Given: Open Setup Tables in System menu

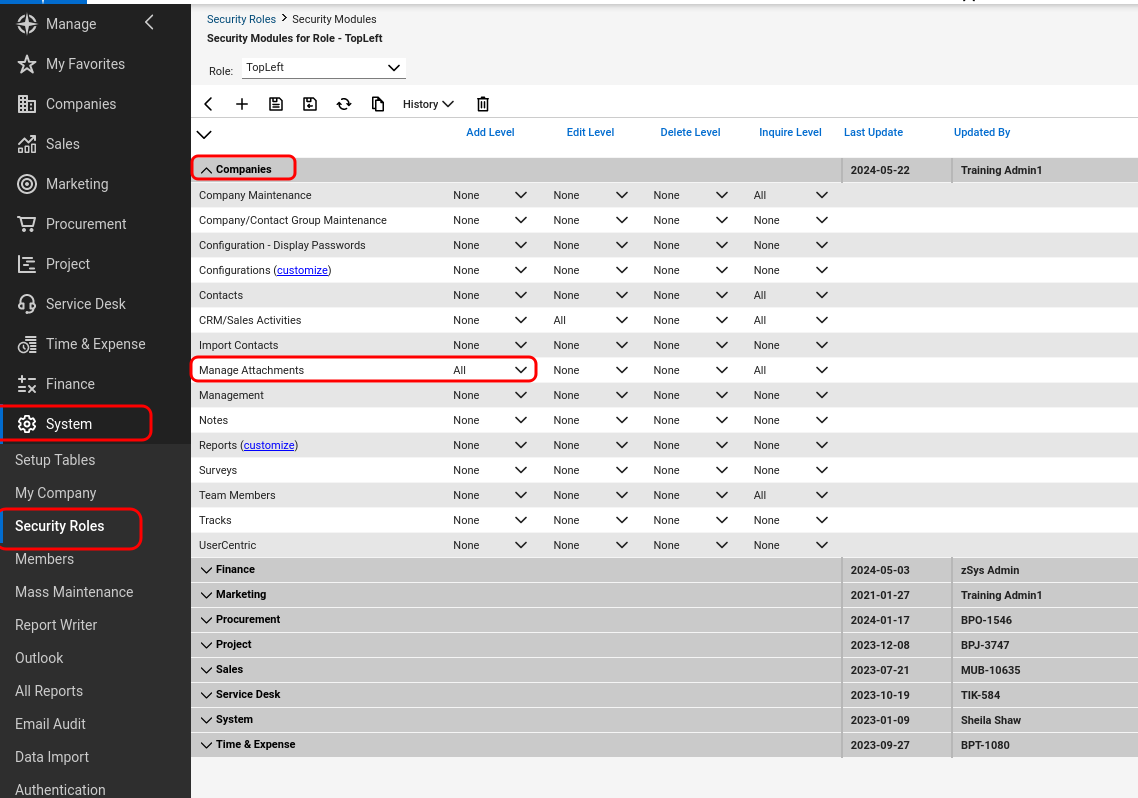Looking at the screenshot, I should click(x=55, y=460).
